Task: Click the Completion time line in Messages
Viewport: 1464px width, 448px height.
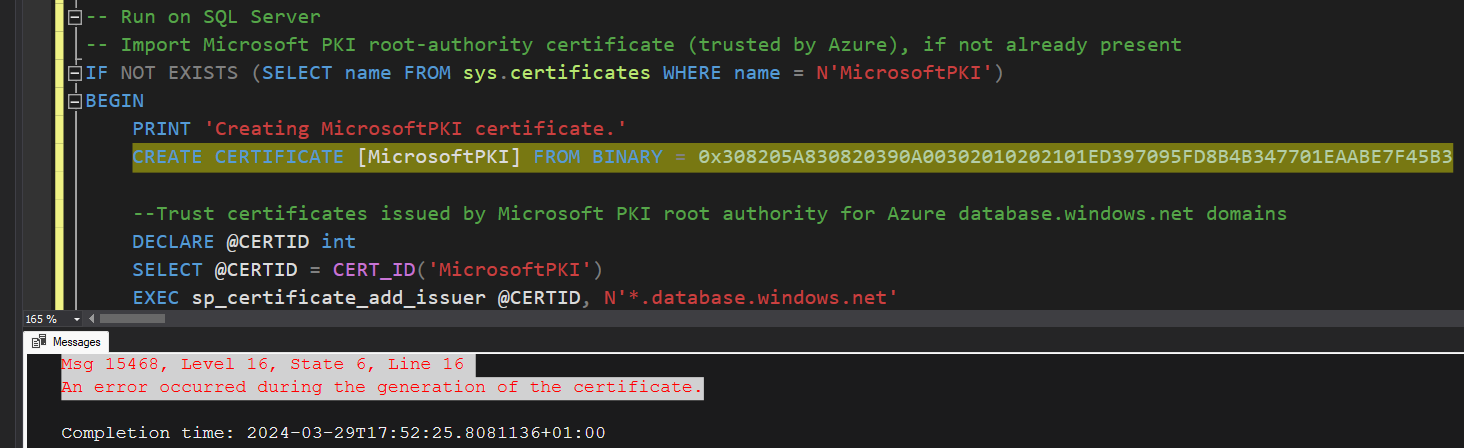Action: click(x=333, y=433)
